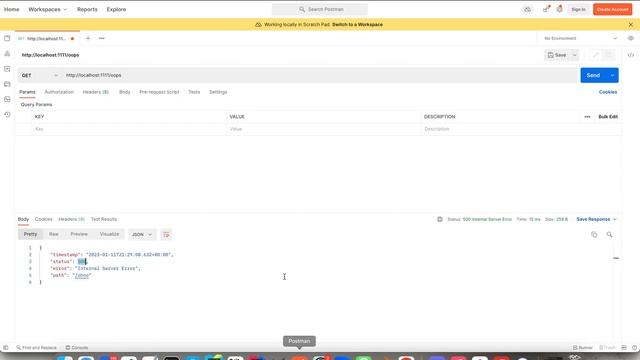Select the response Headers tab
This screenshot has height=360, width=640.
(71, 220)
